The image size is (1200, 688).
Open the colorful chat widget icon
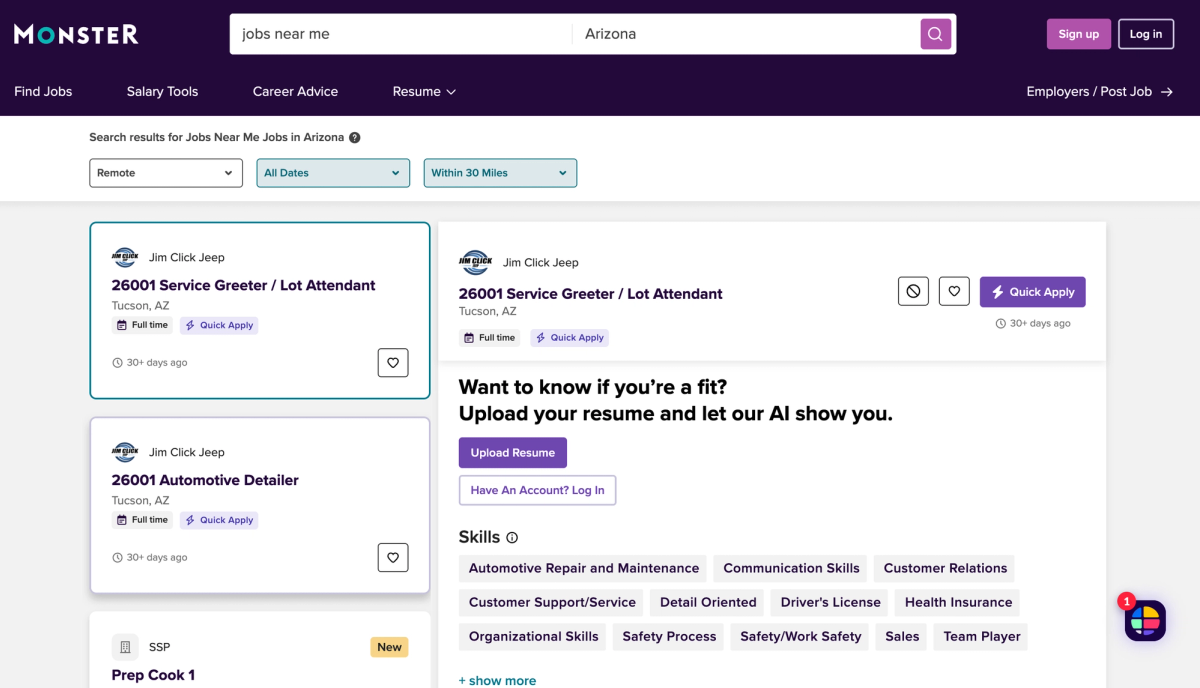[x=1145, y=621]
